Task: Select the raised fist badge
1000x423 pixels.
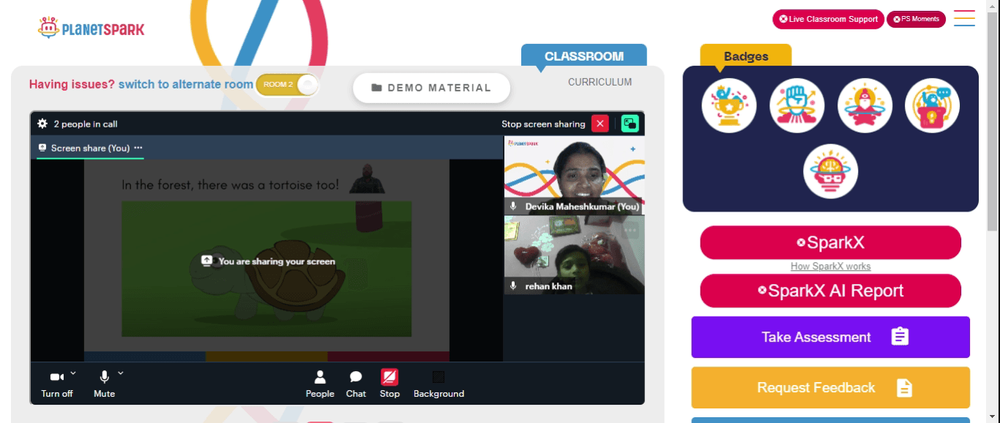Action: tap(797, 105)
